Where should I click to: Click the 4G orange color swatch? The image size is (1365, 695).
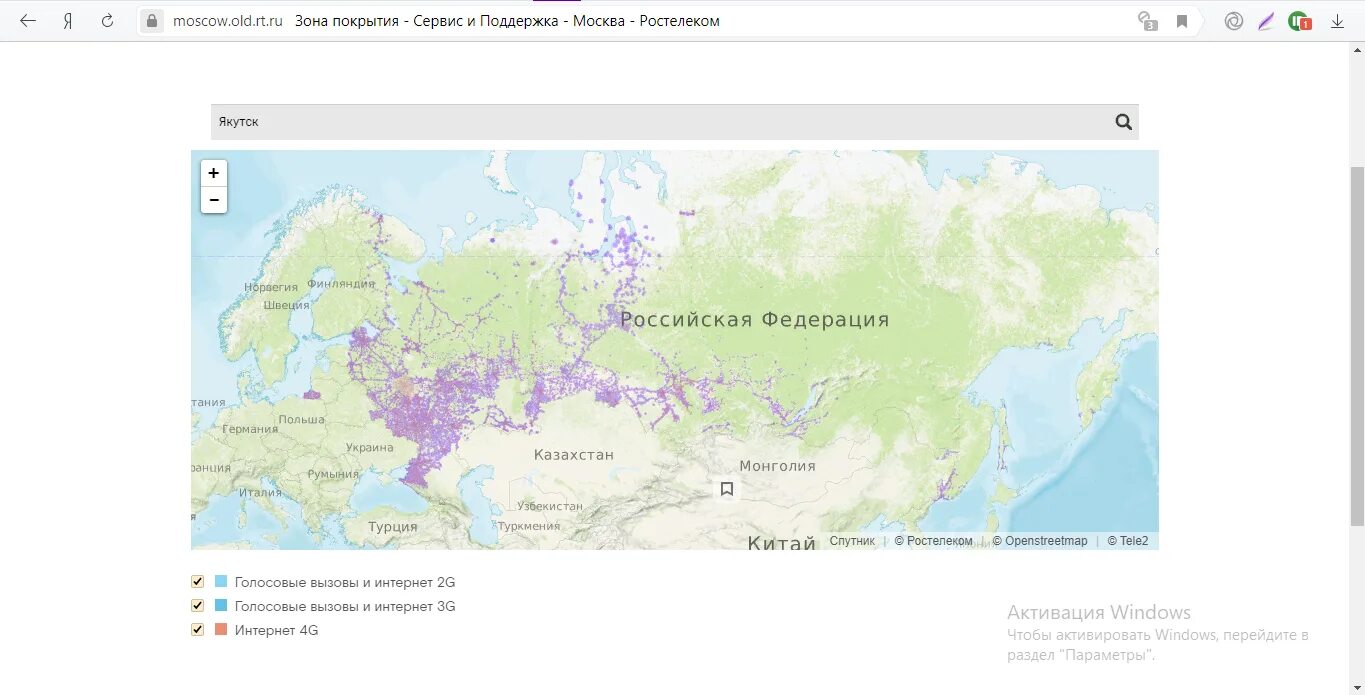[219, 629]
